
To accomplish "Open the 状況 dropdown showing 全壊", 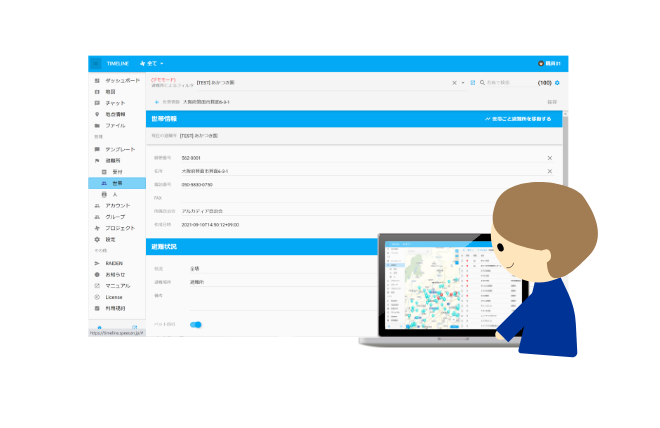I will (x=283, y=268).
